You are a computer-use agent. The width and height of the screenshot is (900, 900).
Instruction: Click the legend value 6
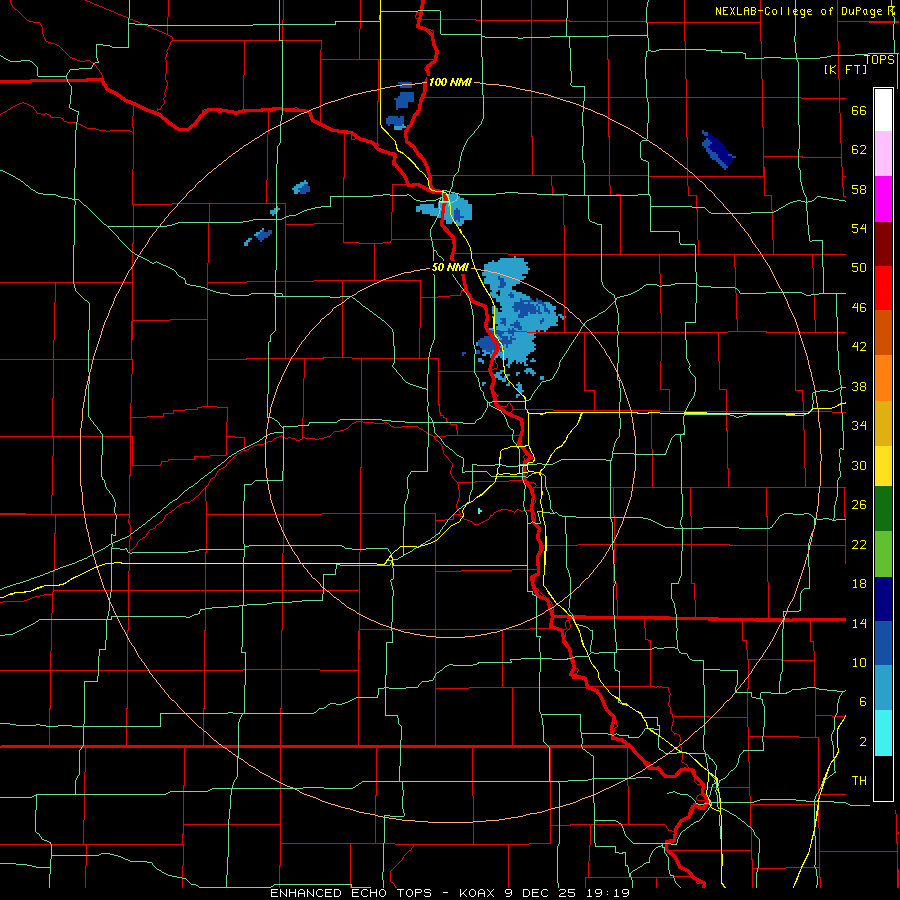(863, 702)
